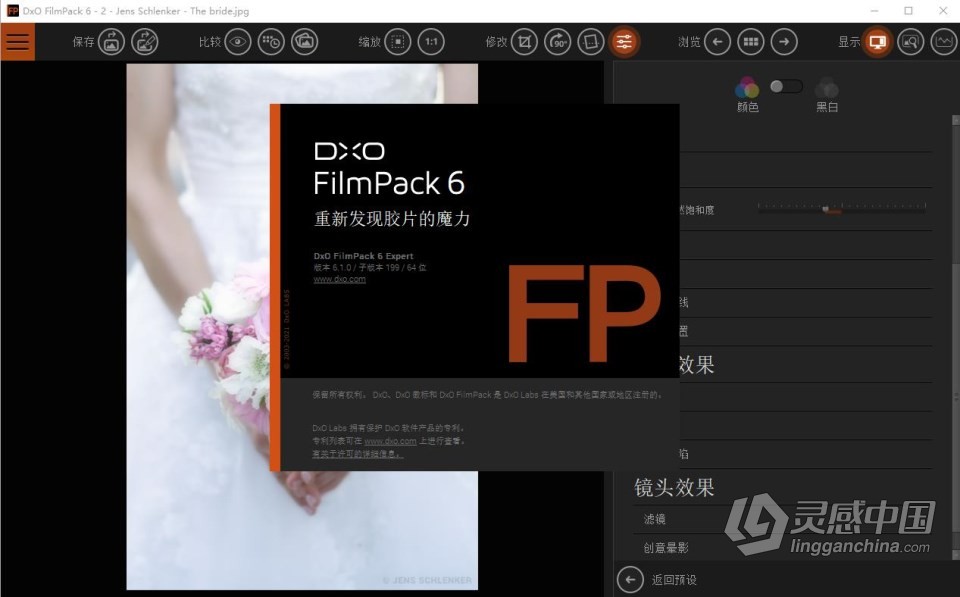Click the zoom fit-to-screen icon
Image resolution: width=960 pixels, height=597 pixels.
point(398,42)
